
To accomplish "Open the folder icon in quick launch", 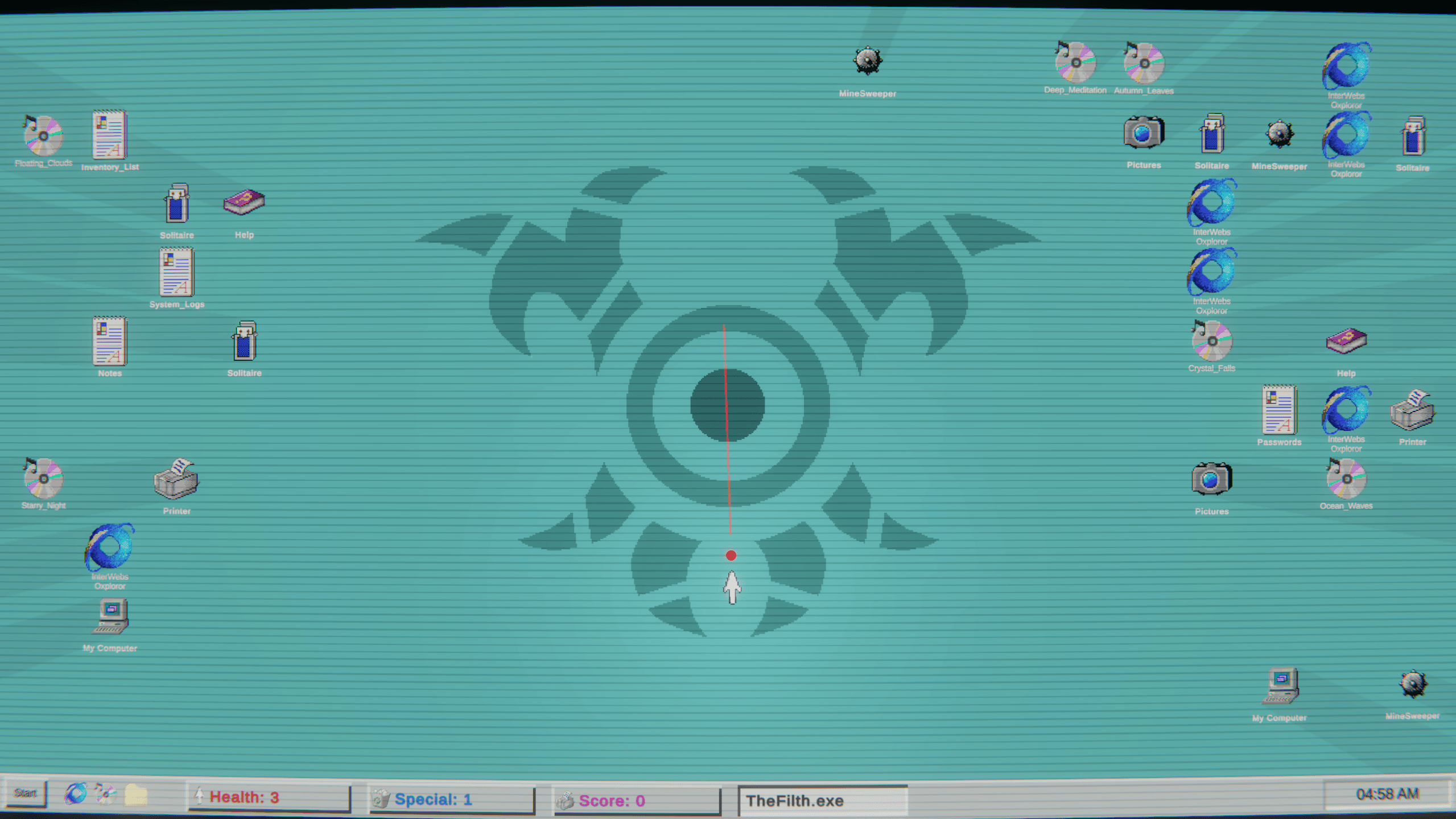I will 136,795.
